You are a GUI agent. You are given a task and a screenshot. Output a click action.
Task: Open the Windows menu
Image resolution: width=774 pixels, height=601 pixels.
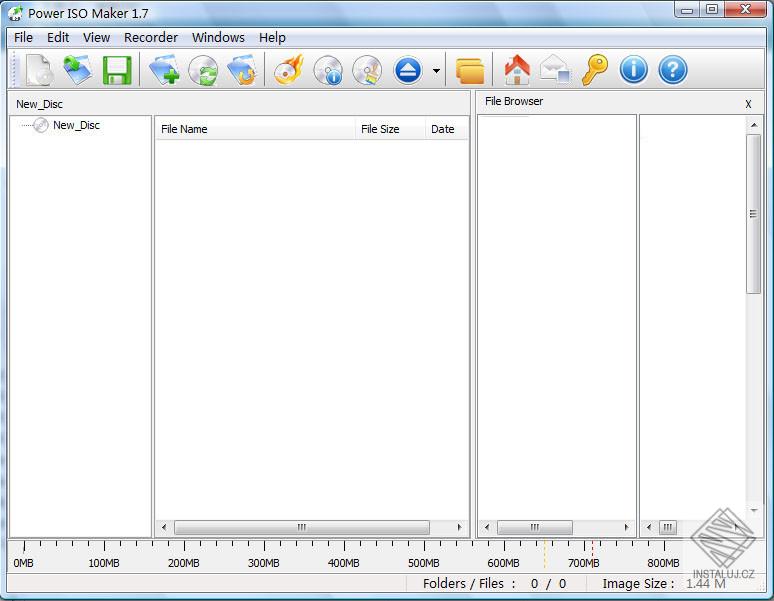pos(218,37)
